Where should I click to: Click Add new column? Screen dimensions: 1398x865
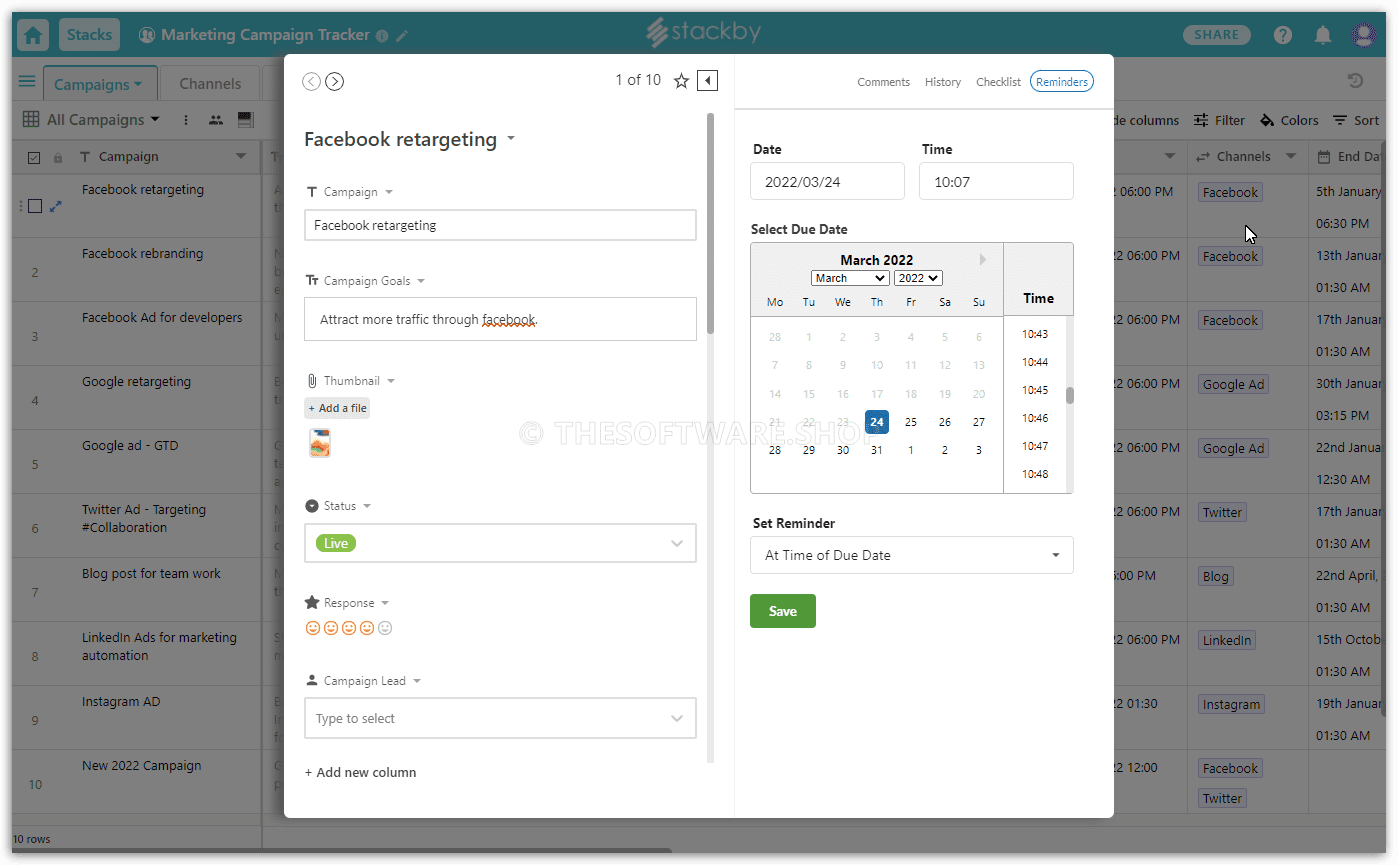360,772
